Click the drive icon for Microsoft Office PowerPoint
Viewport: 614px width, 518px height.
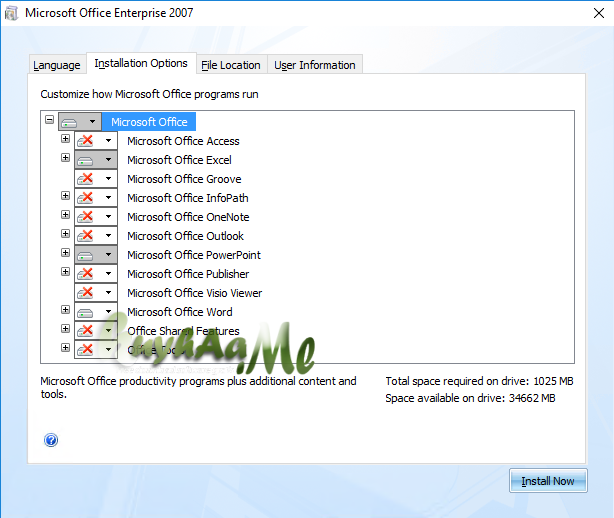[85, 256]
